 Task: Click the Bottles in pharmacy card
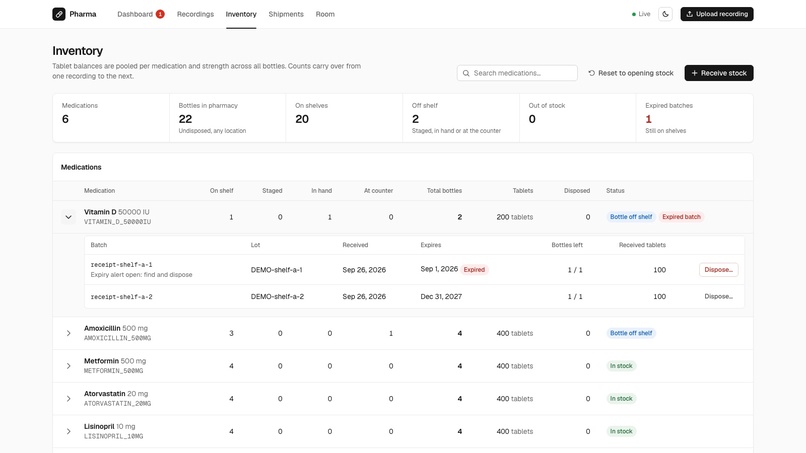pos(228,118)
